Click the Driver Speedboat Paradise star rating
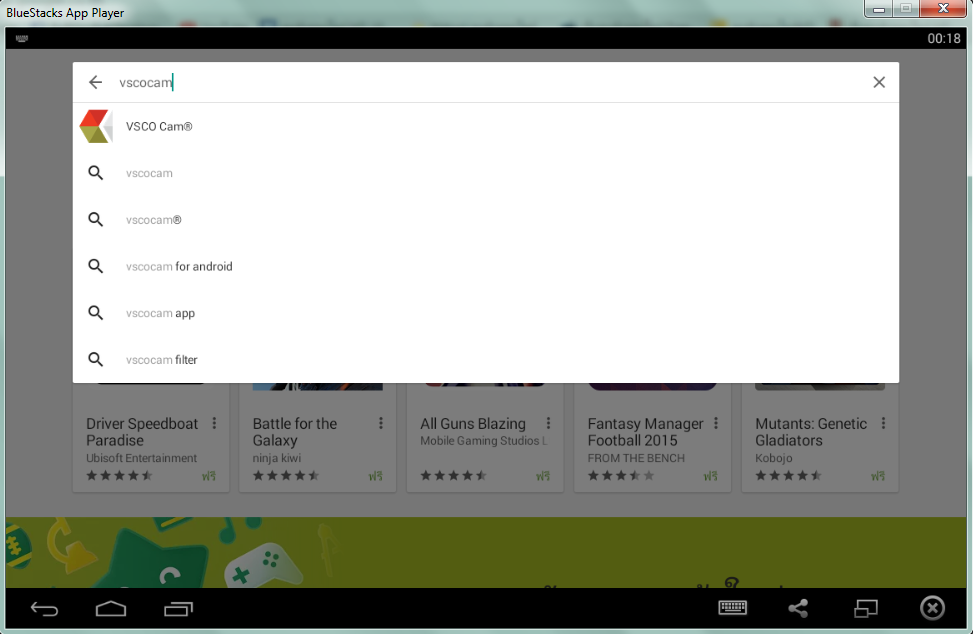 click(x=119, y=476)
